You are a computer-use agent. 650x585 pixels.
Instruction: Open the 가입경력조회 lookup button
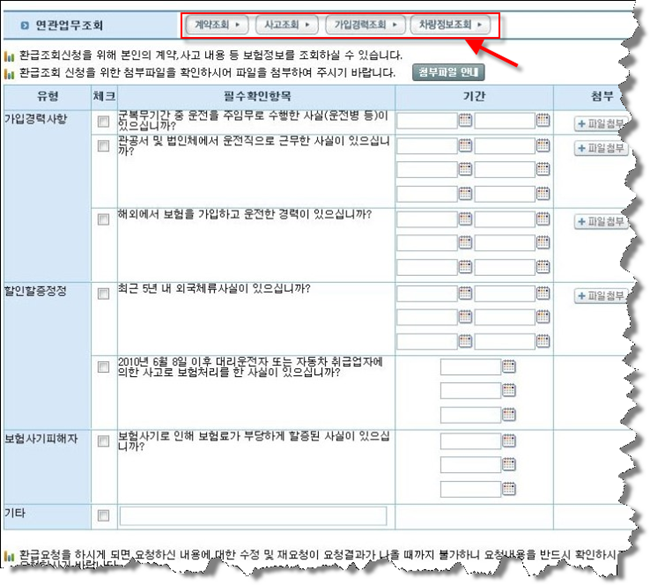pos(366,25)
